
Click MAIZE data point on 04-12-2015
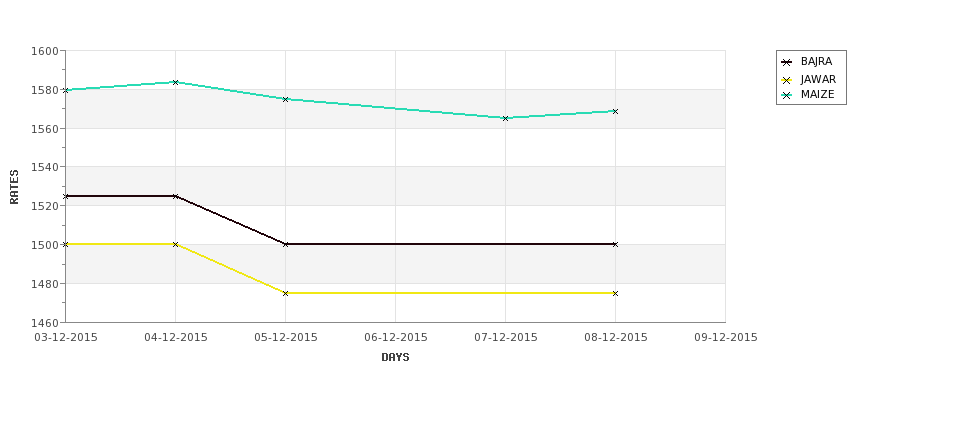[x=175, y=82]
